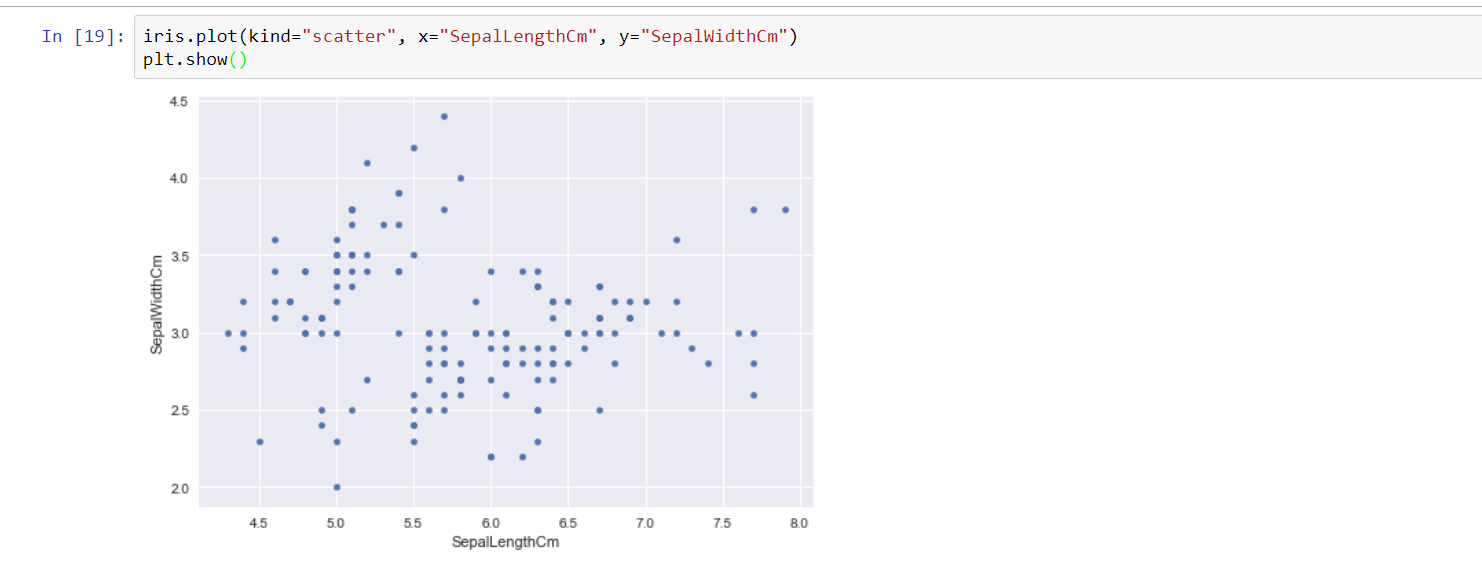Click the 6.0 tick on the x-axis
The image size is (1482, 572).
(x=491, y=523)
